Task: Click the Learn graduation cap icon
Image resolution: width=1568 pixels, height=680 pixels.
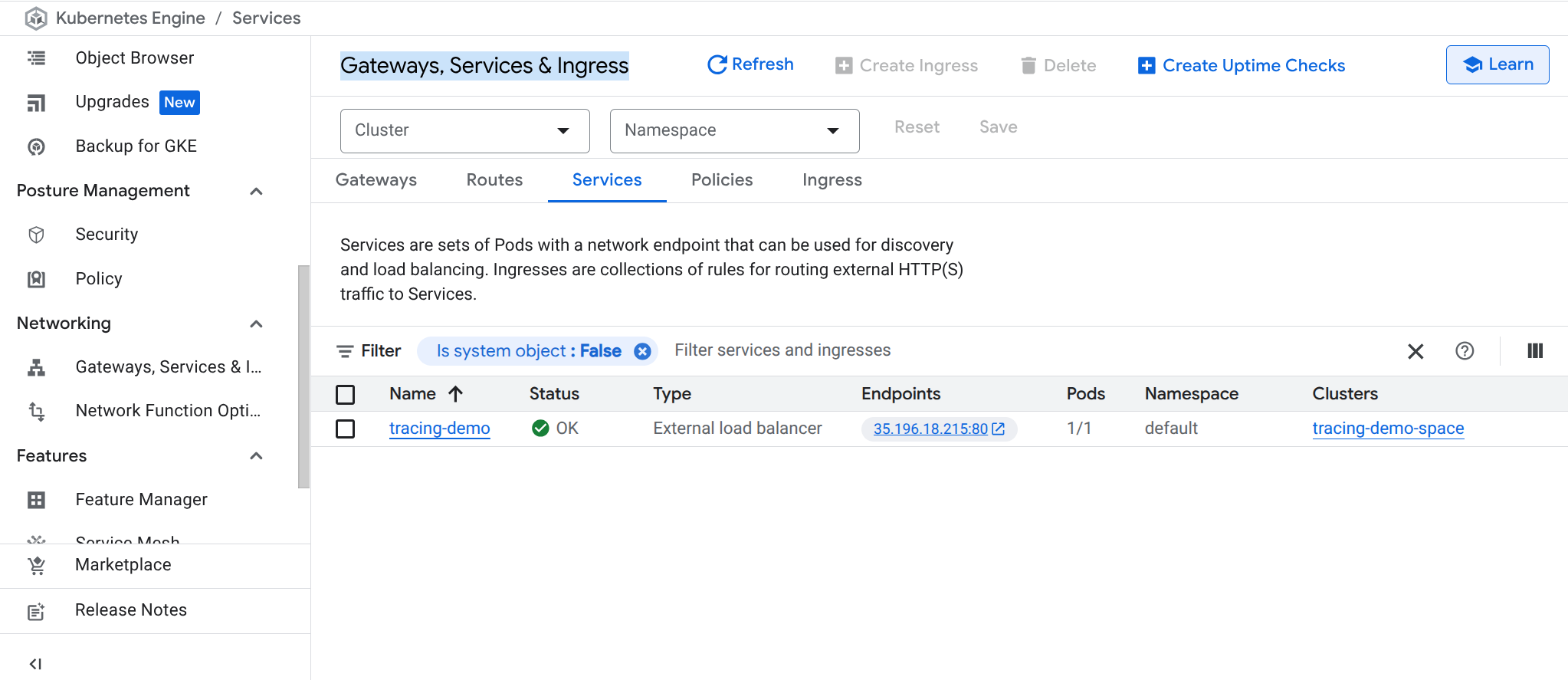Action: click(x=1472, y=65)
